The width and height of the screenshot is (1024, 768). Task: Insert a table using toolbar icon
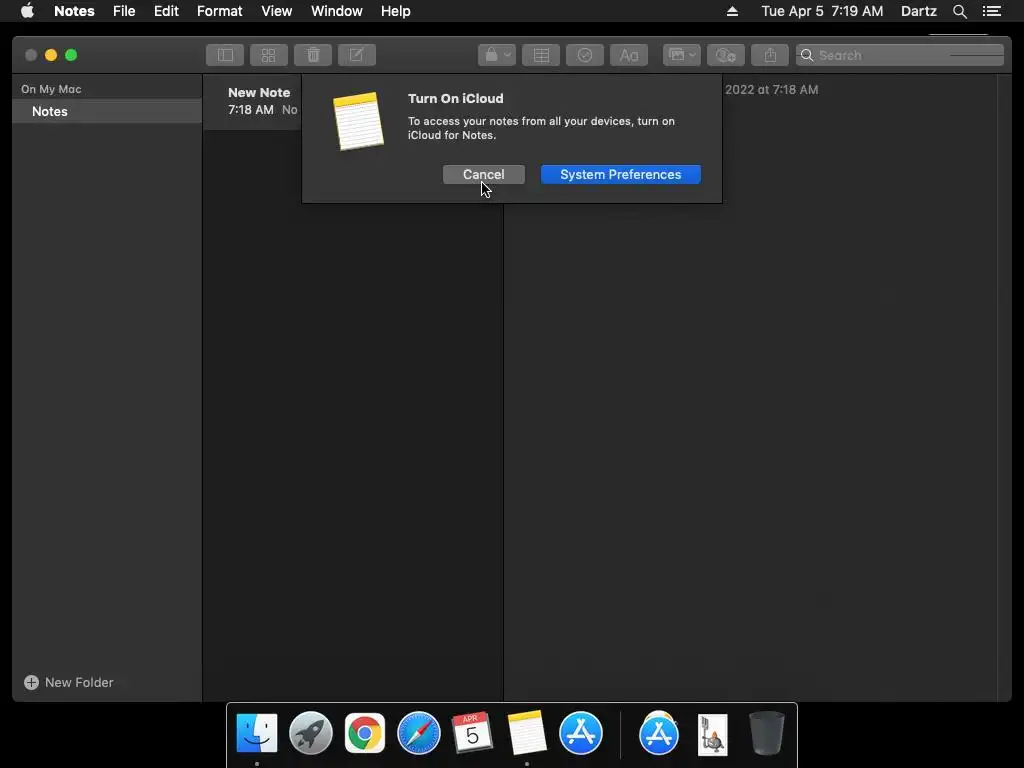click(541, 56)
